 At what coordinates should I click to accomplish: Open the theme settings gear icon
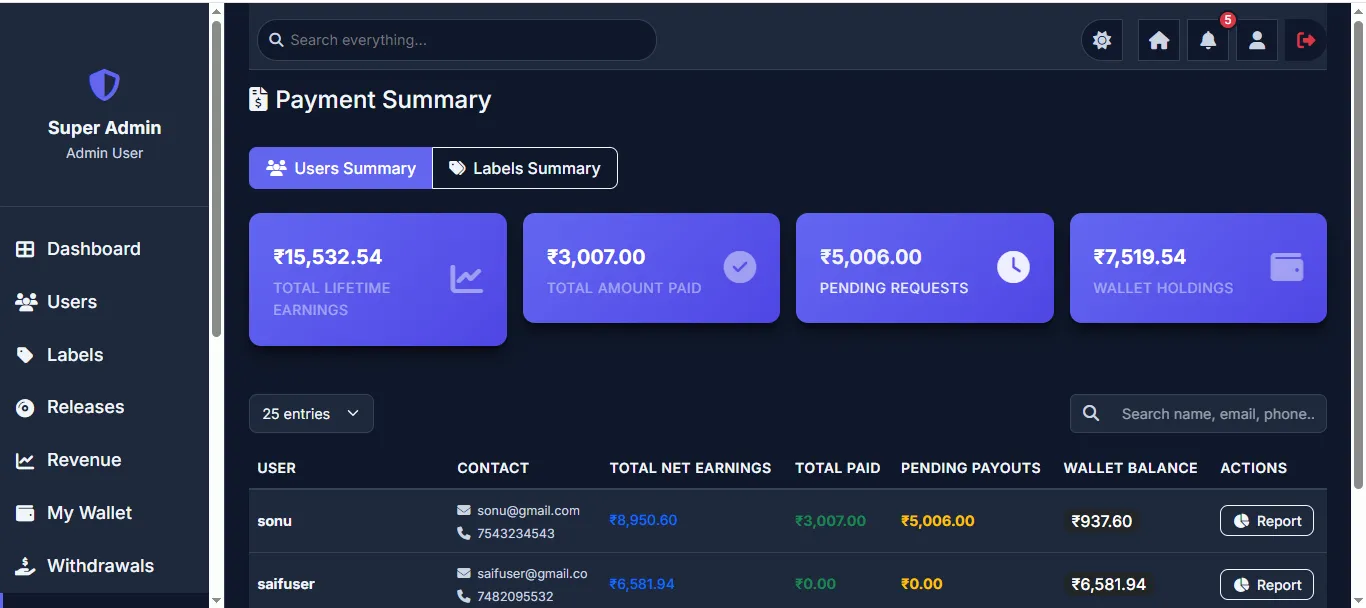click(1102, 40)
